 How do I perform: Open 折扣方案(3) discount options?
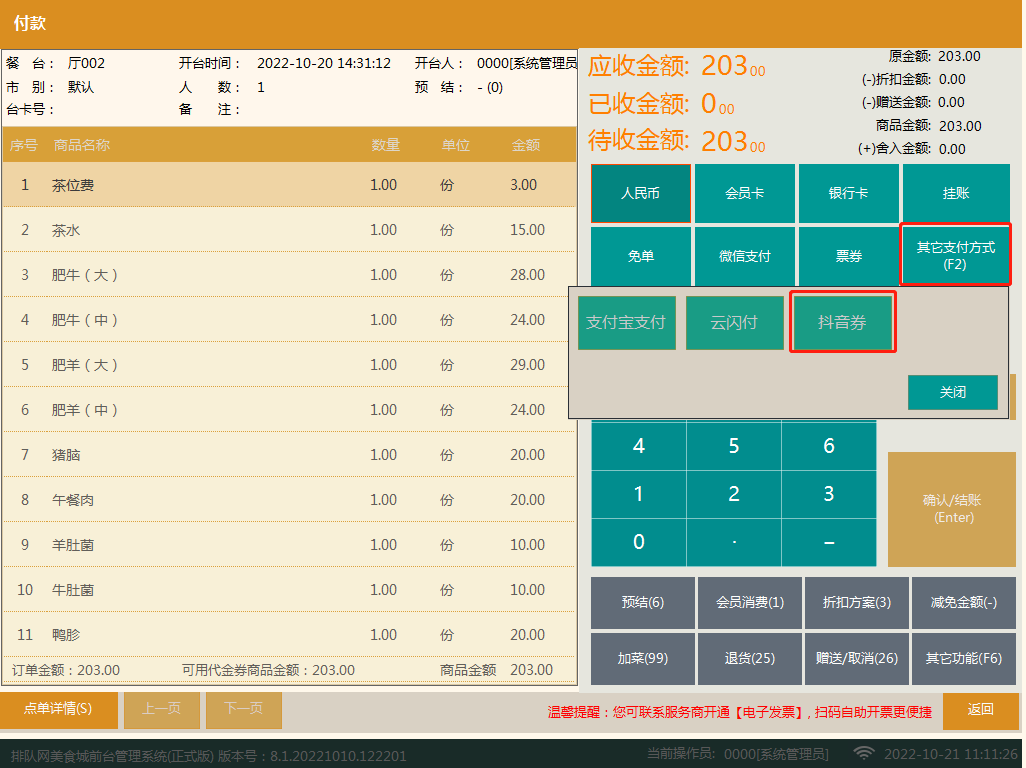pos(856,602)
